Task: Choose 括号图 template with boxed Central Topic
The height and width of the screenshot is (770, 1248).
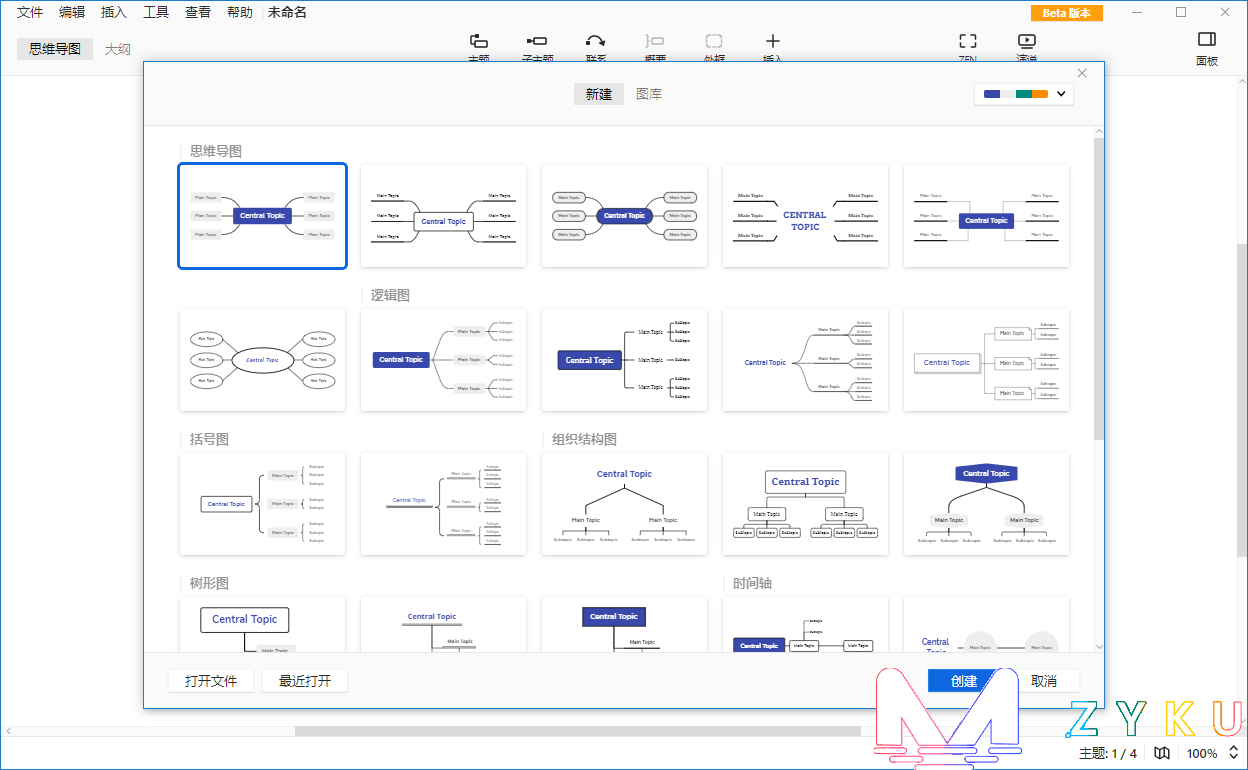Action: point(263,504)
